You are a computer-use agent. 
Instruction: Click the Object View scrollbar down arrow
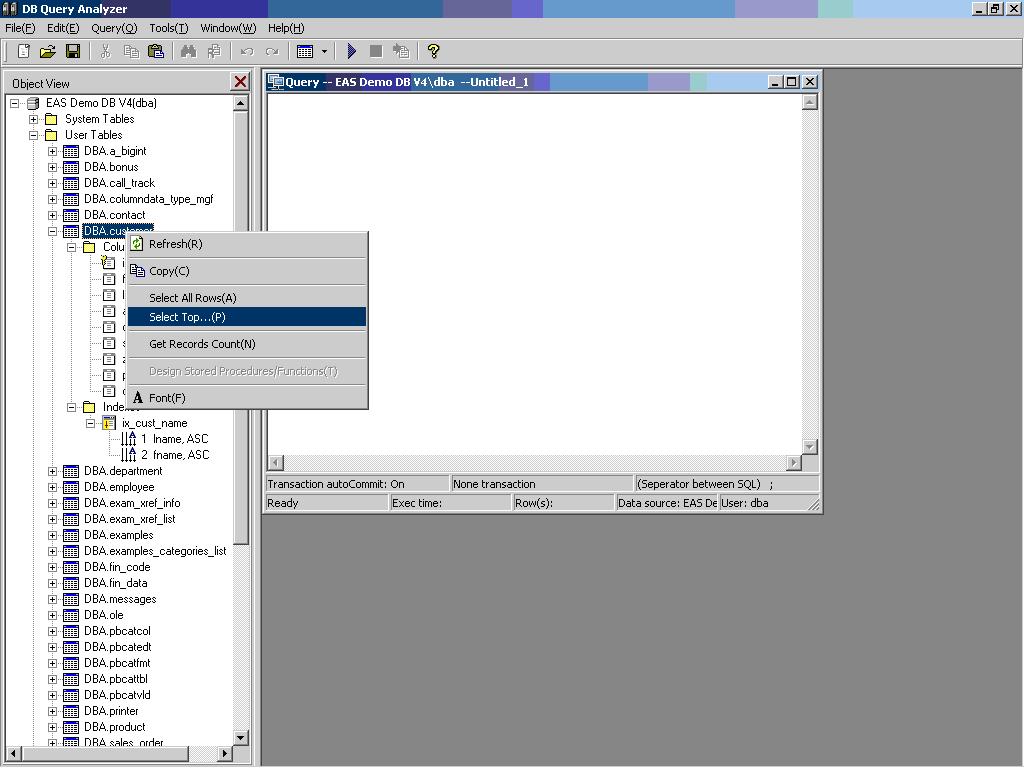pyautogui.click(x=240, y=738)
